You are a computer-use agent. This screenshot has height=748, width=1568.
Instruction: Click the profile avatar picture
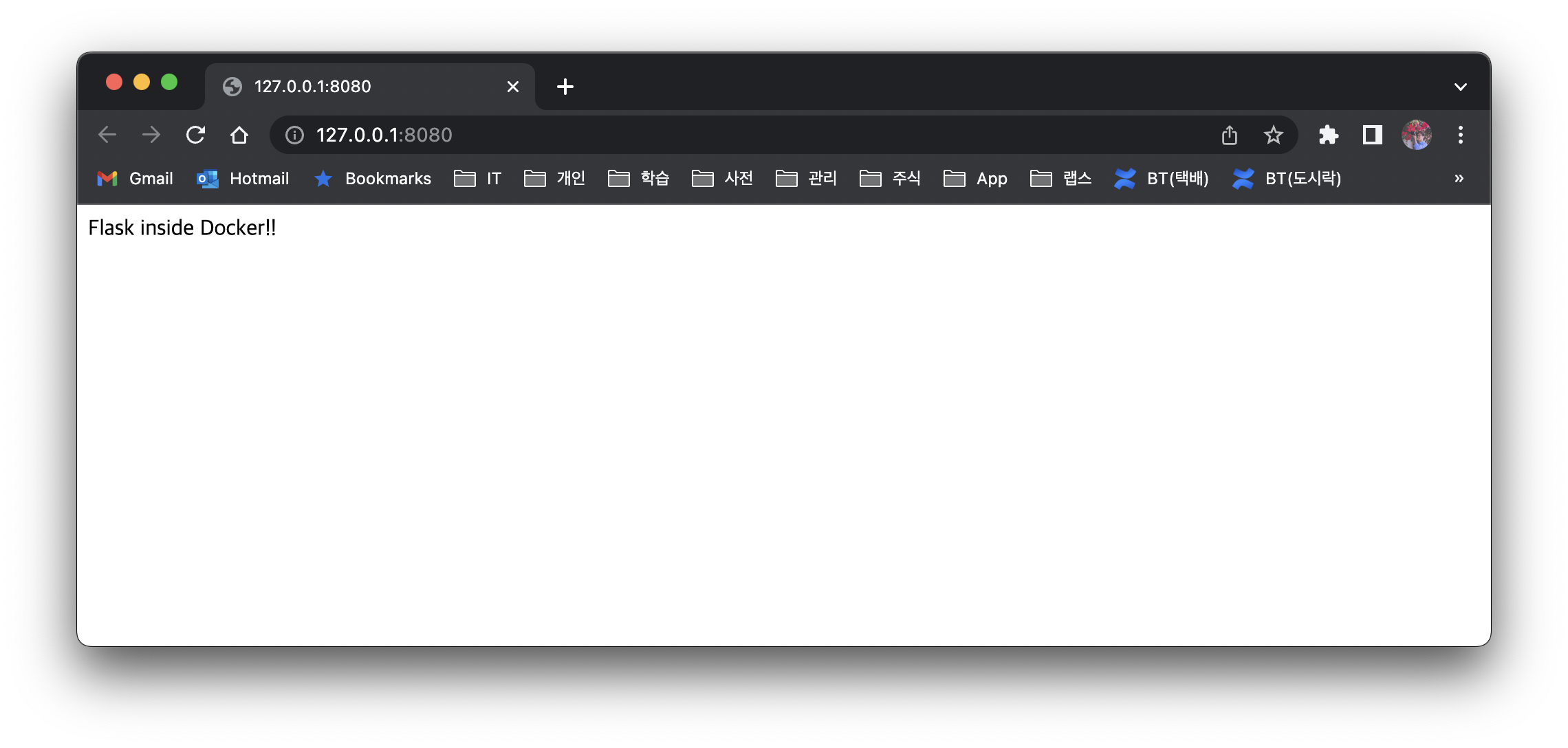pos(1416,135)
